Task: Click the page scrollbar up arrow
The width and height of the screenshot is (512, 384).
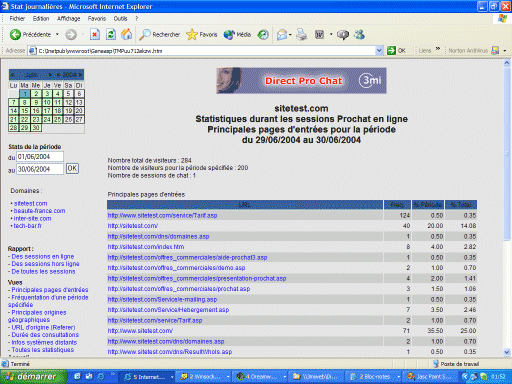Action: point(507,63)
